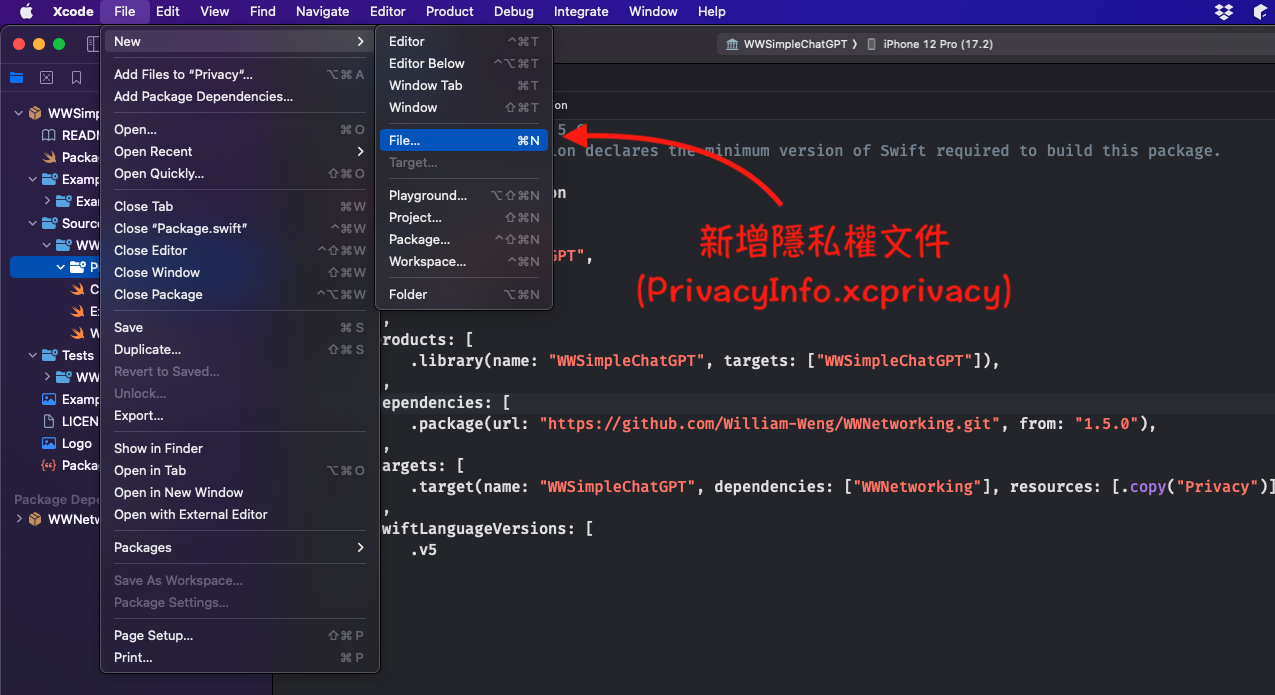1275x695 pixels.
Task: Open the Edit menu
Action: point(168,11)
